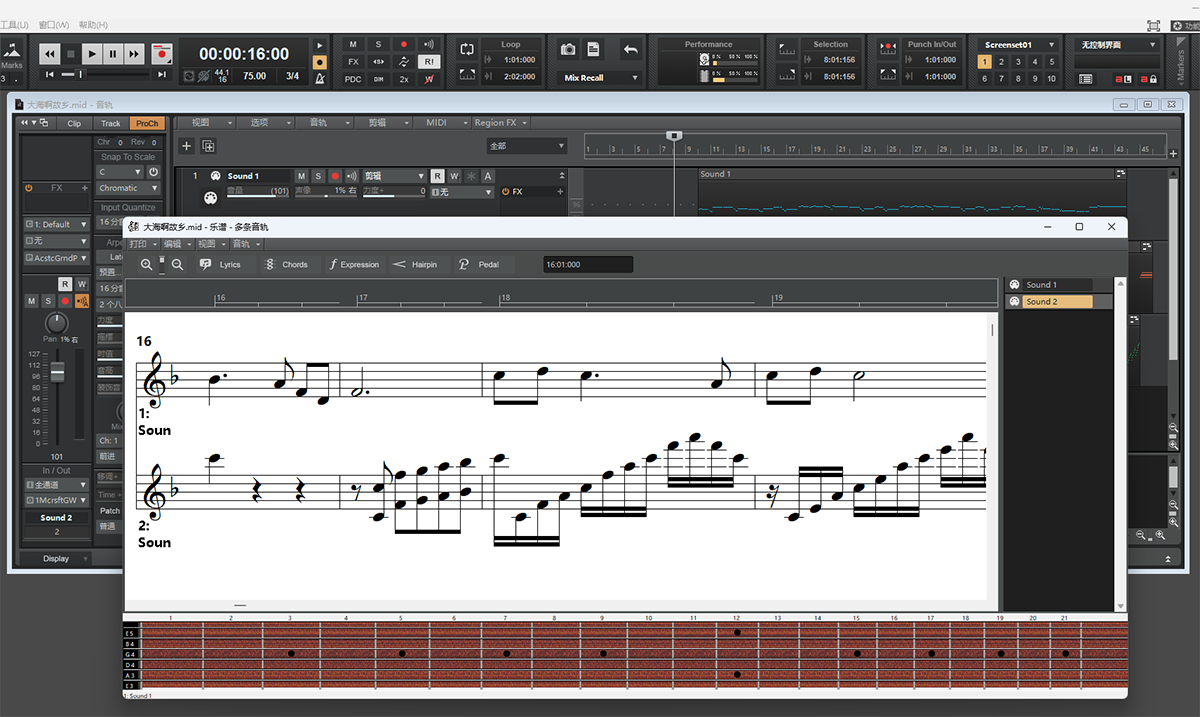Add a new track with plus icon
The height and width of the screenshot is (717, 1200).
click(x=186, y=146)
